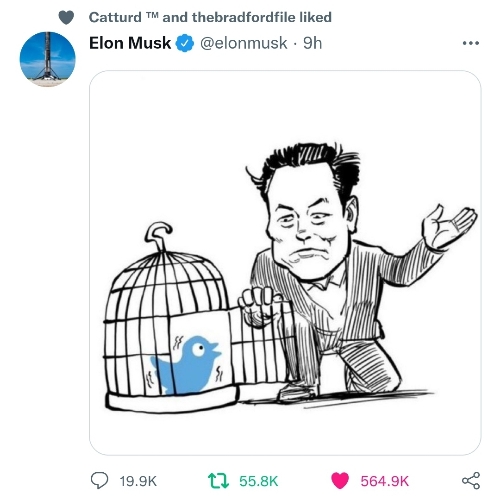Open the share icon menu
The image size is (500, 500).
tap(471, 481)
